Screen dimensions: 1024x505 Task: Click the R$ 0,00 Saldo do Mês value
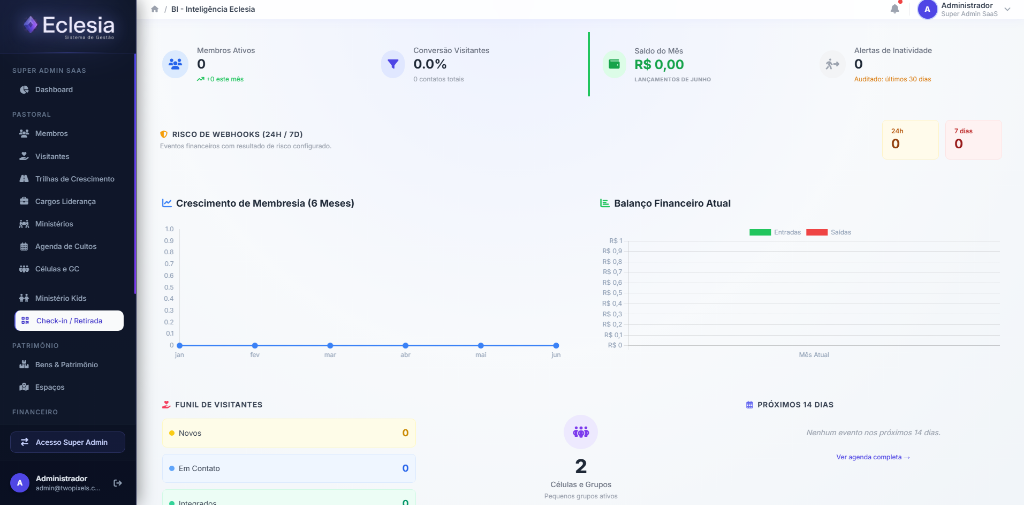click(x=659, y=65)
